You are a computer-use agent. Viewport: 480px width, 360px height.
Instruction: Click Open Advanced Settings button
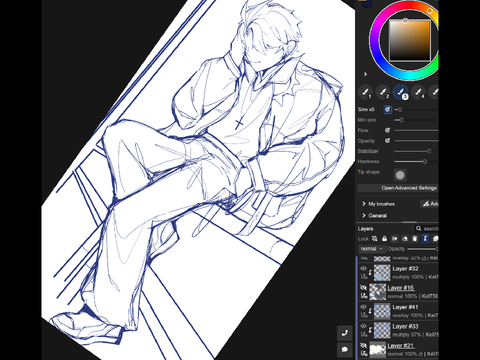pyautogui.click(x=398, y=188)
